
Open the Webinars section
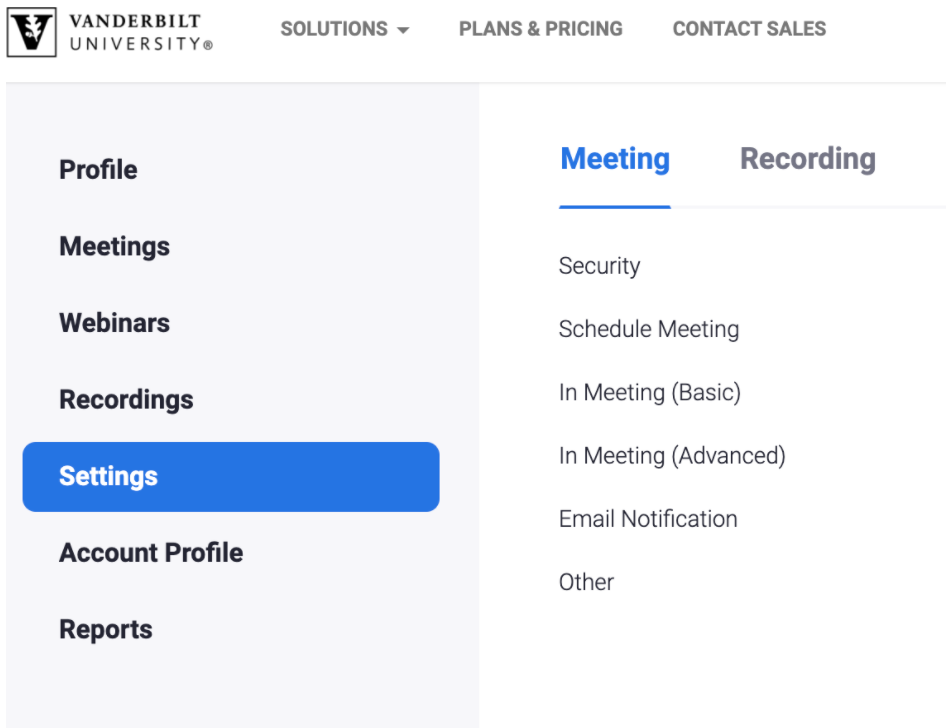click(x=114, y=323)
